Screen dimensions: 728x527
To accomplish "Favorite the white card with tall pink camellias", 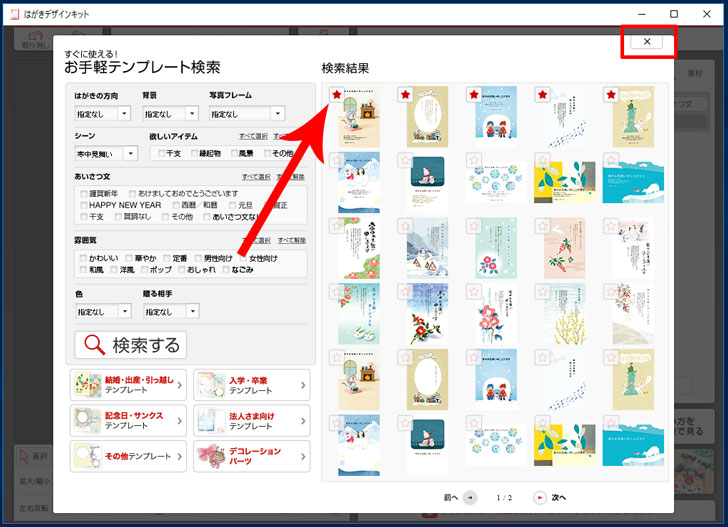I will (474, 292).
